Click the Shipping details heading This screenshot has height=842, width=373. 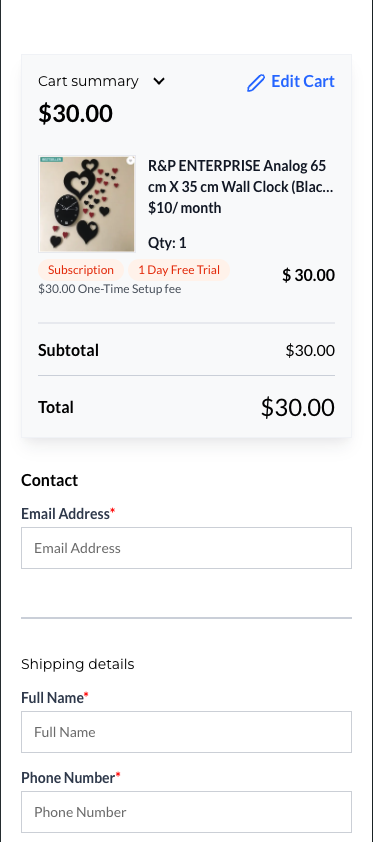(77, 664)
